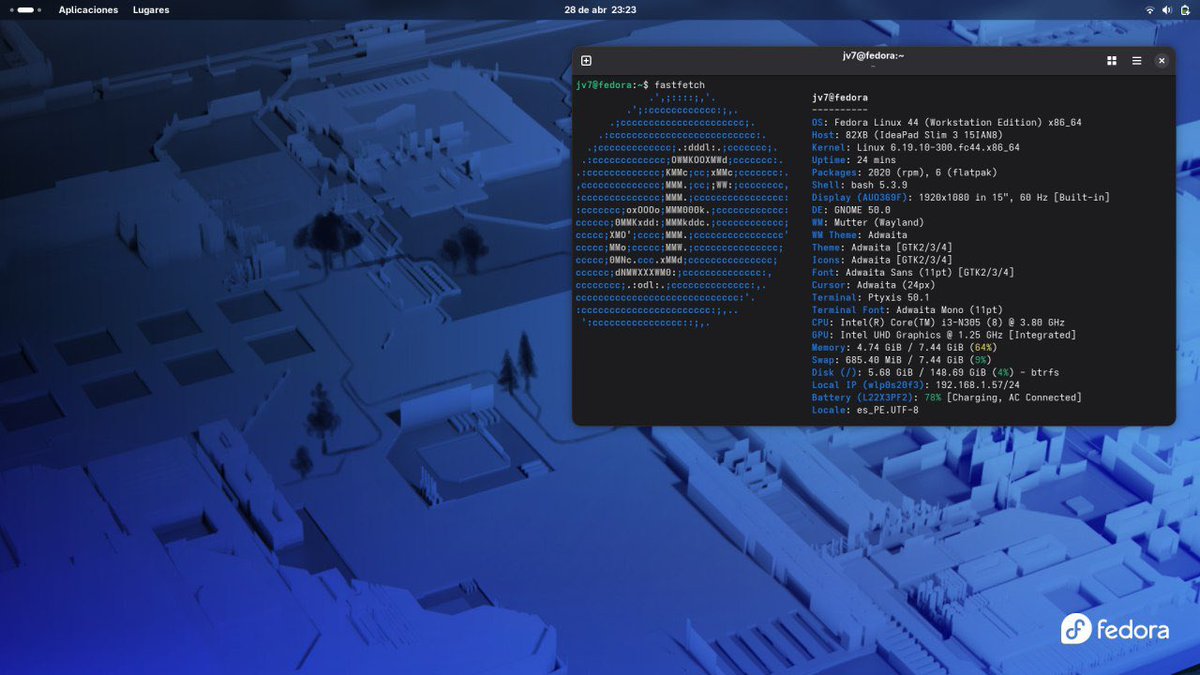This screenshot has width=1200, height=675.
Task: Open the calendar from the clock
Action: 600,10
